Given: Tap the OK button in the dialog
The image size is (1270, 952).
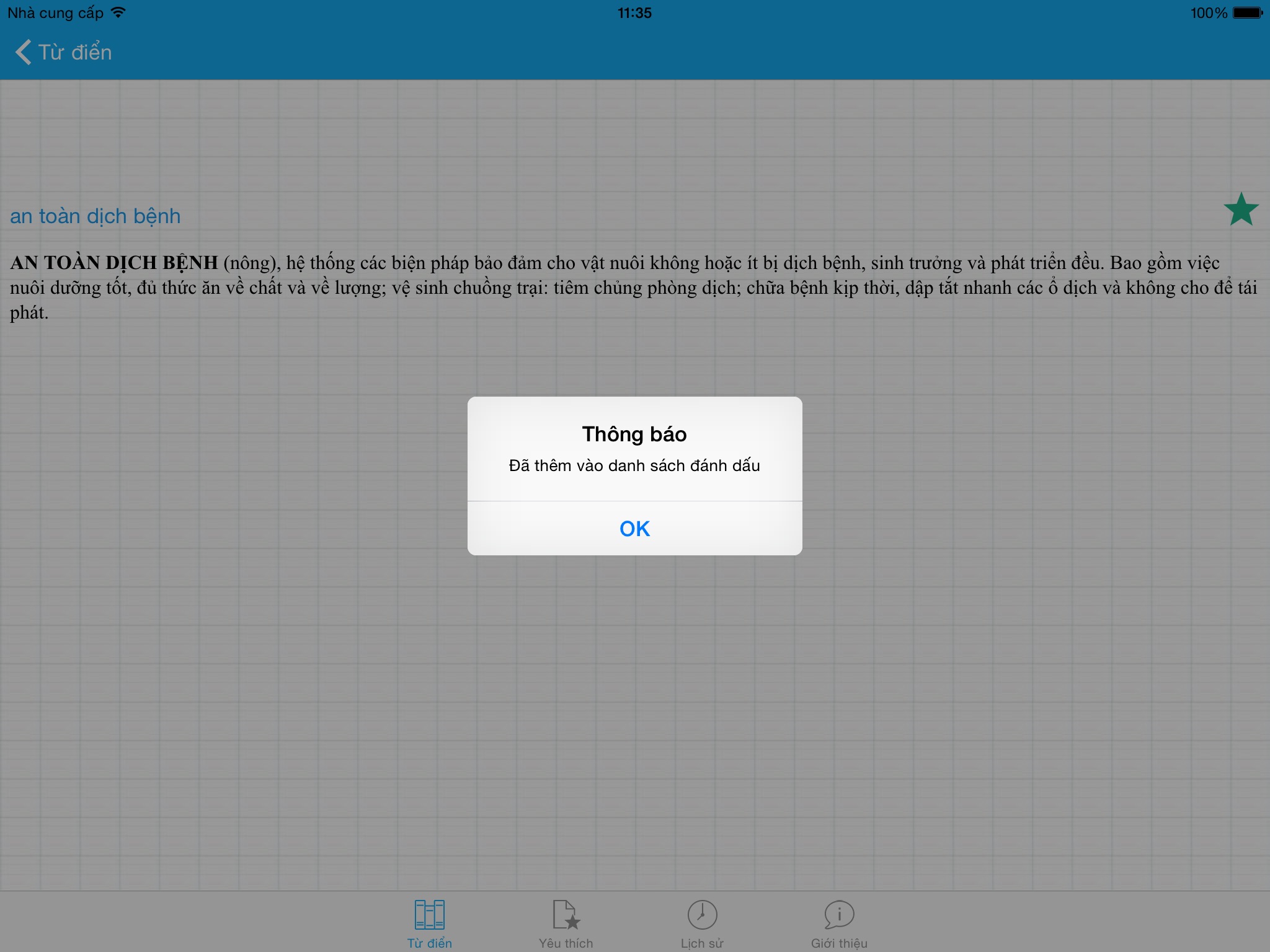Looking at the screenshot, I should pos(634,529).
